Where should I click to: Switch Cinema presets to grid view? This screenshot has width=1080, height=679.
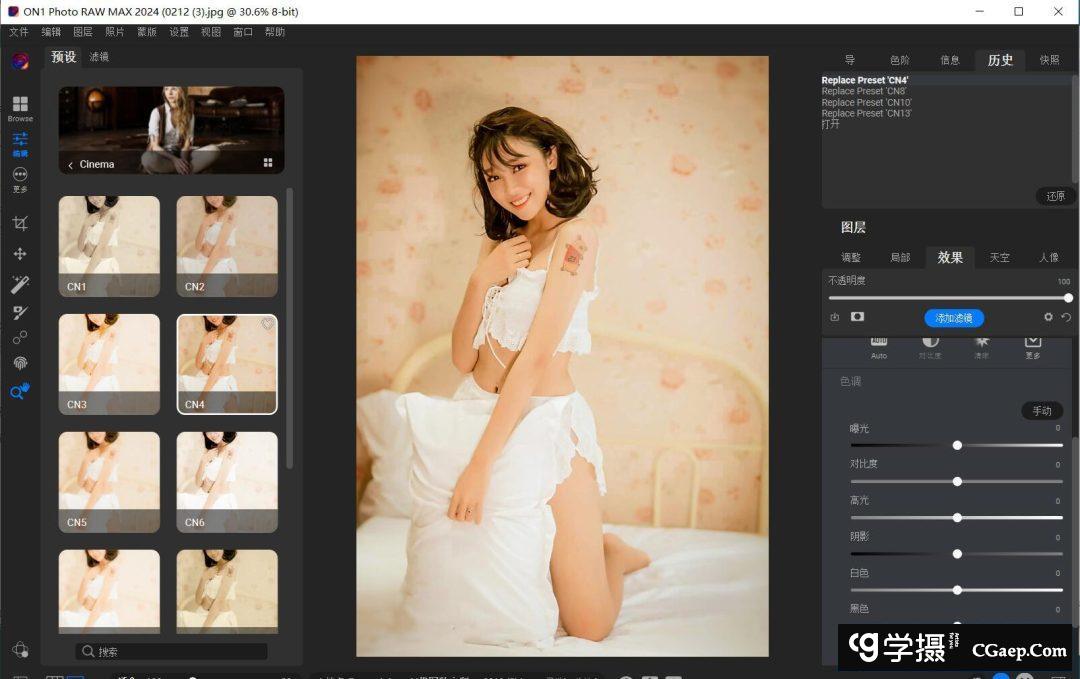(x=268, y=163)
